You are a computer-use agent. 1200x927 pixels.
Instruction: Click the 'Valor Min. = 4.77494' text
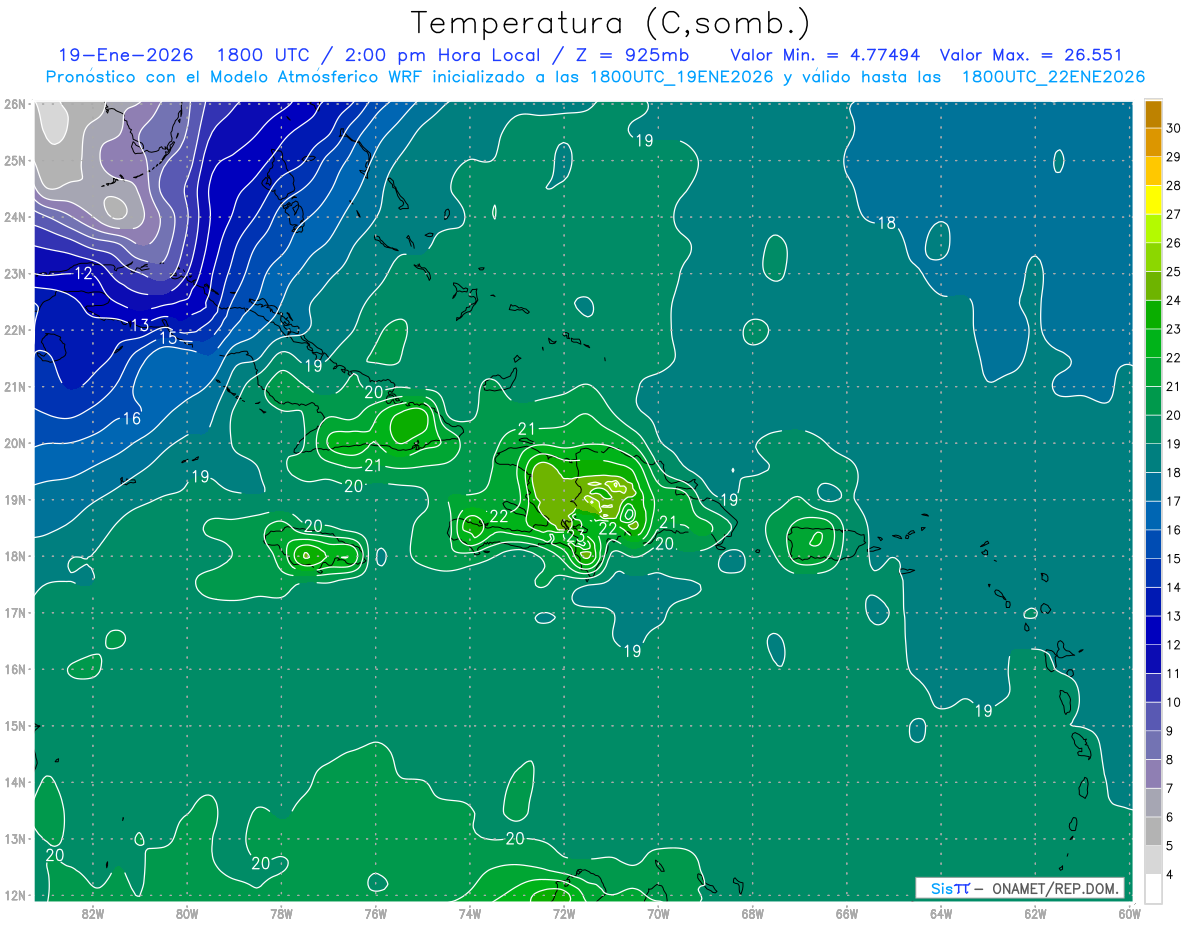coord(825,55)
